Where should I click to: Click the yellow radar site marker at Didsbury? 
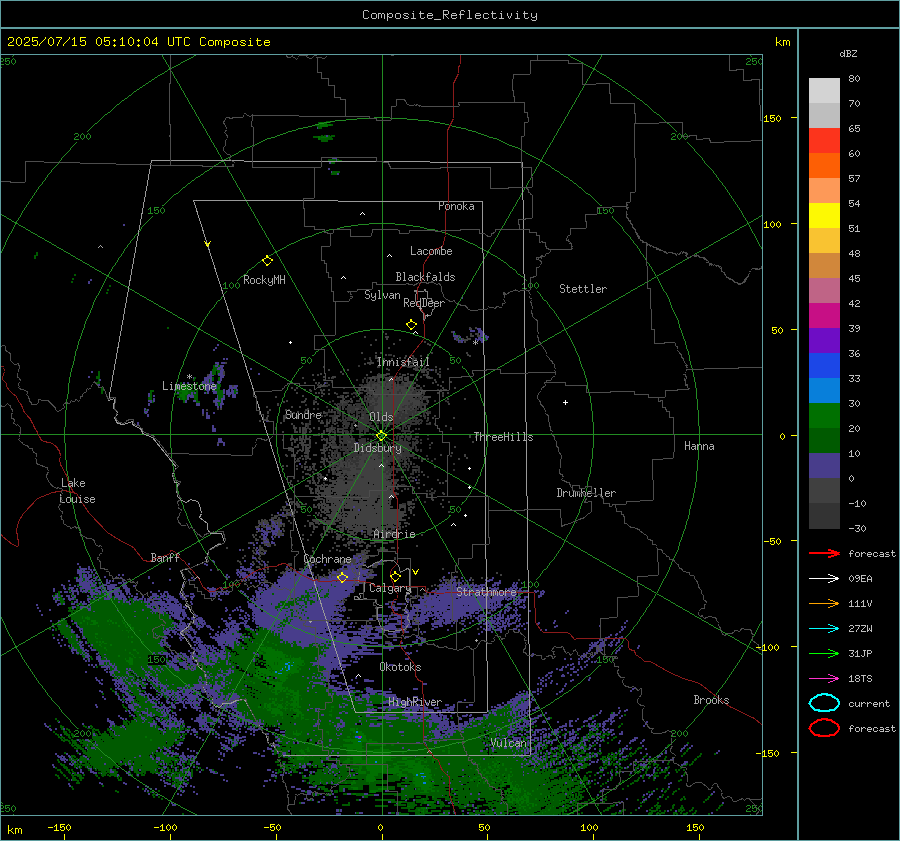(381, 436)
